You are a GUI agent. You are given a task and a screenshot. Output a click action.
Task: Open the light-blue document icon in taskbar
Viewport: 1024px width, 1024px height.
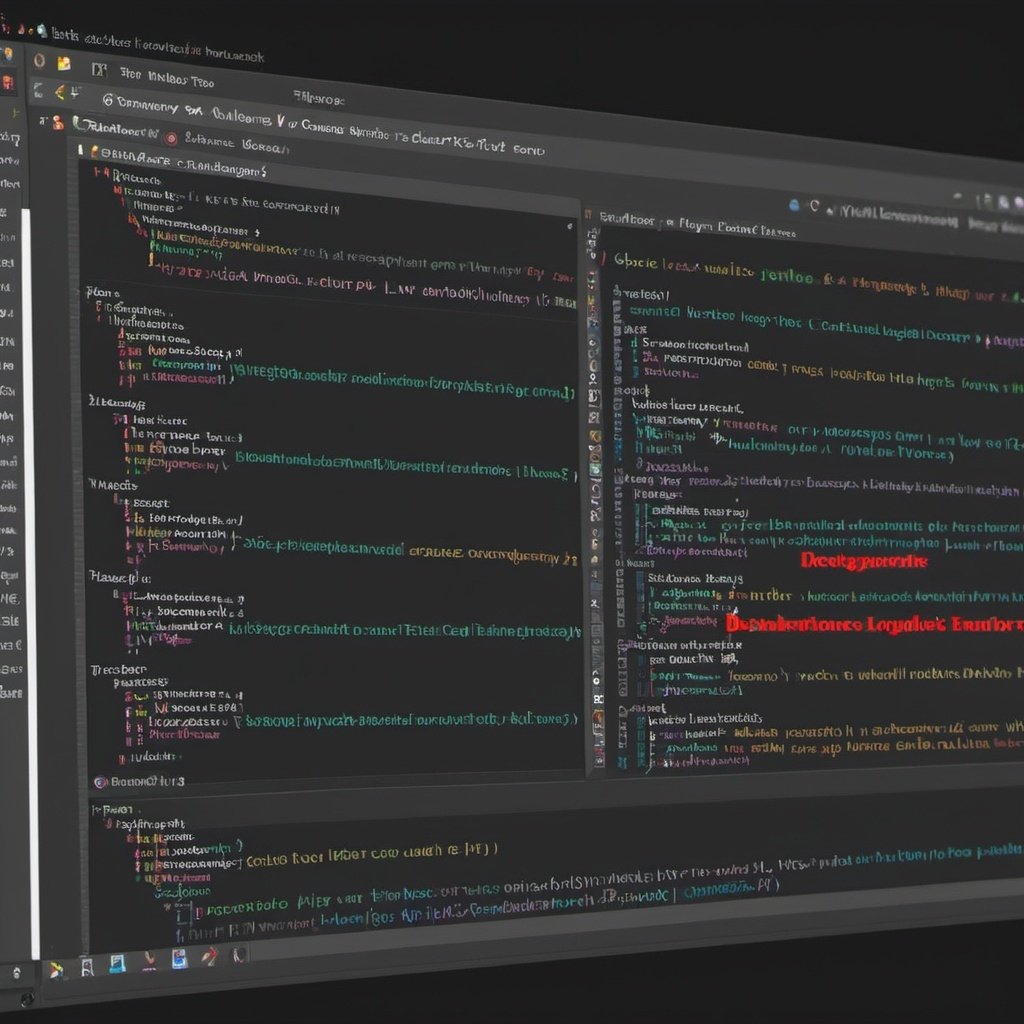tap(118, 964)
